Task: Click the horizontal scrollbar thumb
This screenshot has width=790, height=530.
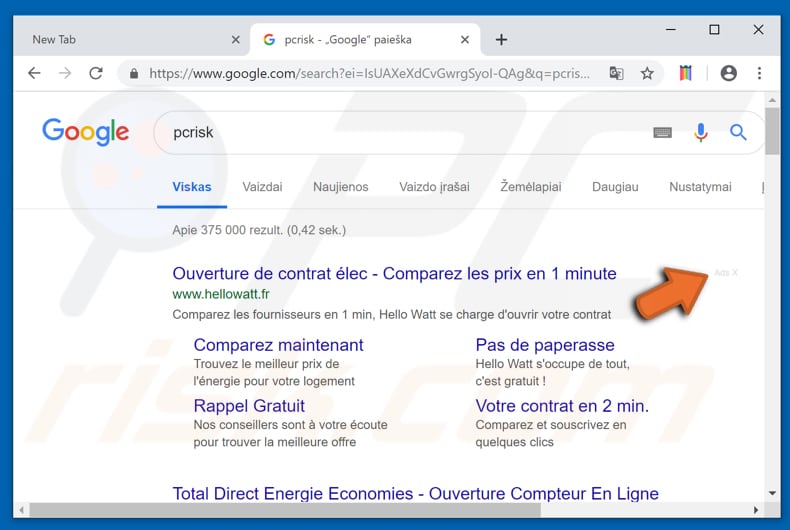Action: (285, 510)
